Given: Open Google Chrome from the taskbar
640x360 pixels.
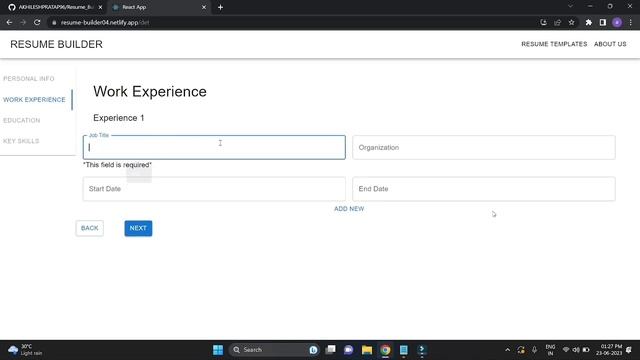Looking at the screenshot, I should pos(385,350).
